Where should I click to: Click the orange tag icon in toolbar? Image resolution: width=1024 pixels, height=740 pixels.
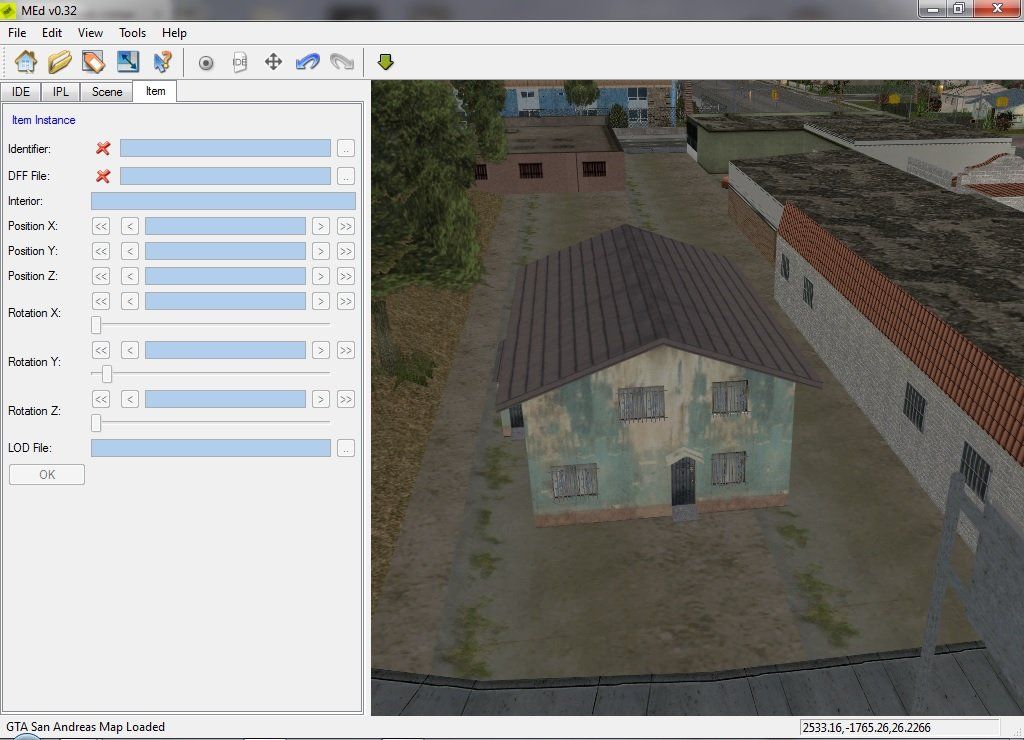coord(93,62)
